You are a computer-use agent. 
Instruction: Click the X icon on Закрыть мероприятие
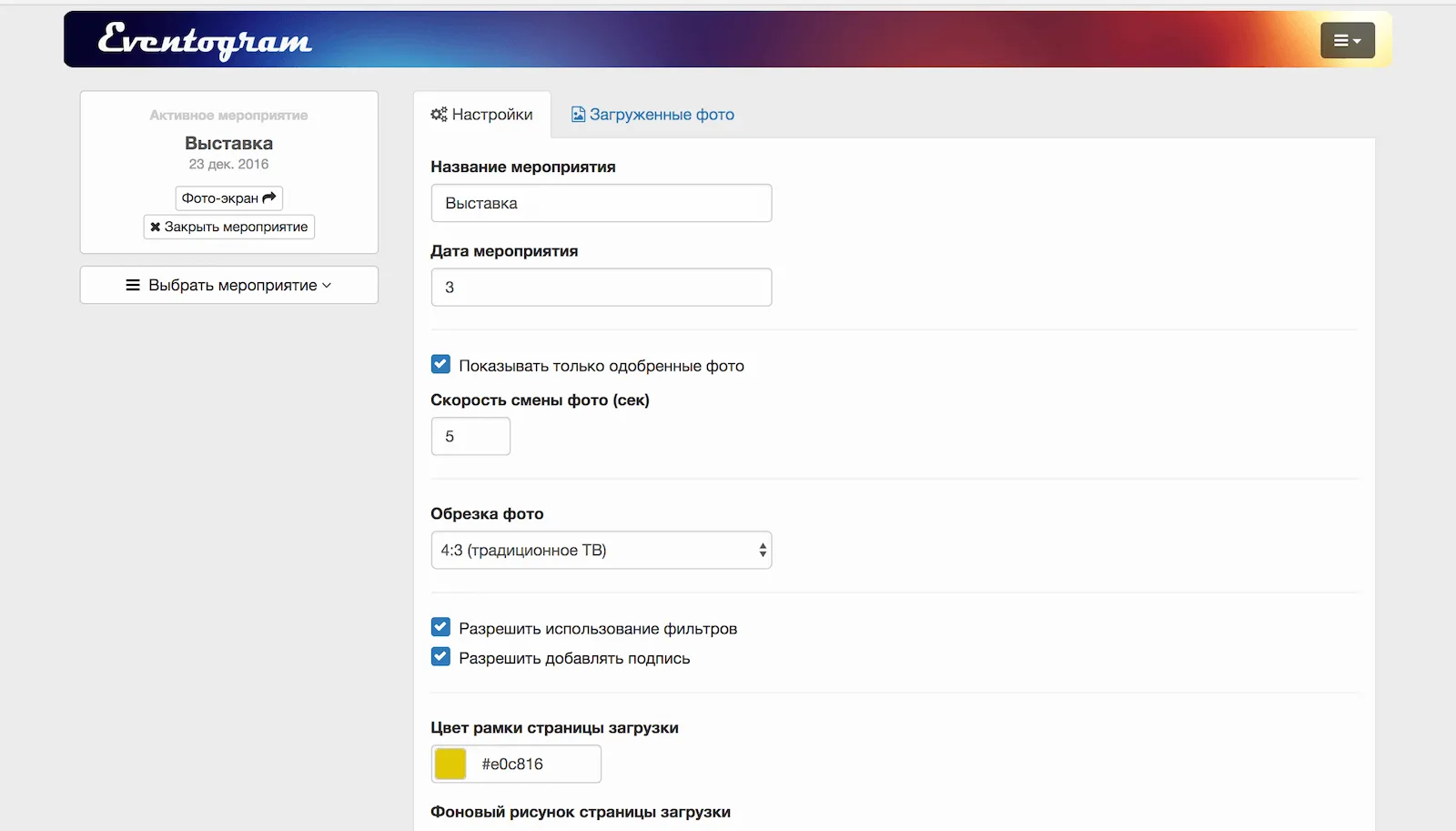[156, 227]
